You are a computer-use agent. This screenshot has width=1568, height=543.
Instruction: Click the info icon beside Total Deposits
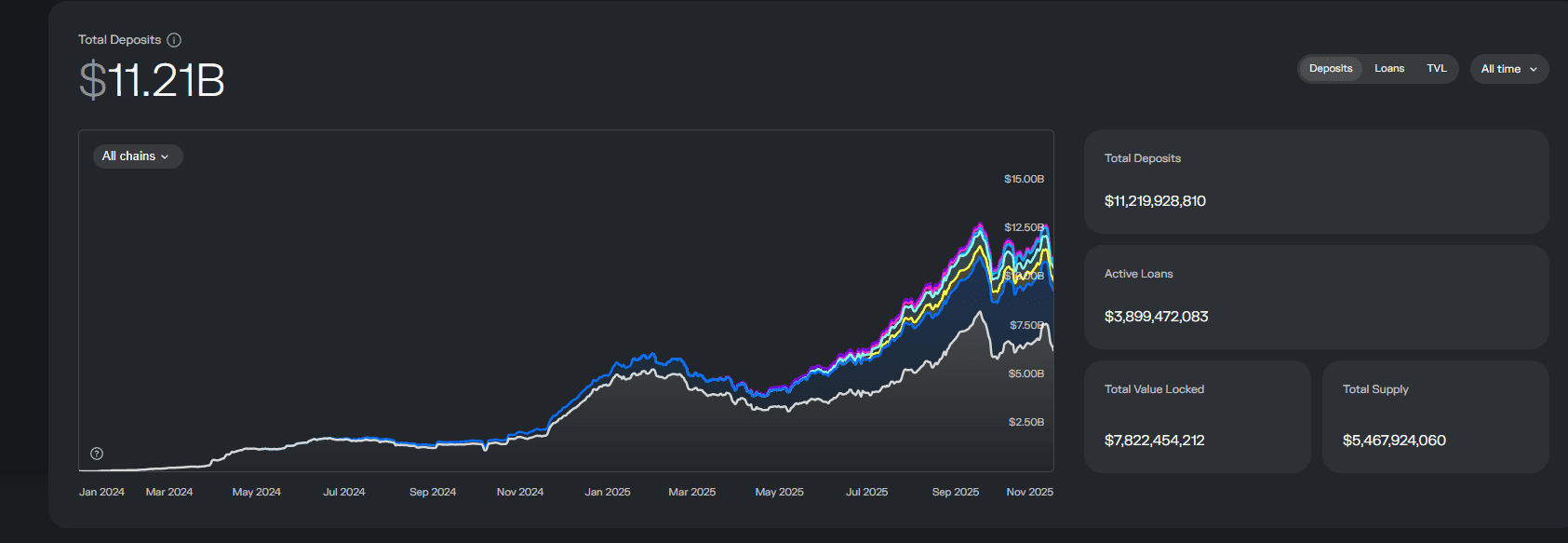coord(174,40)
